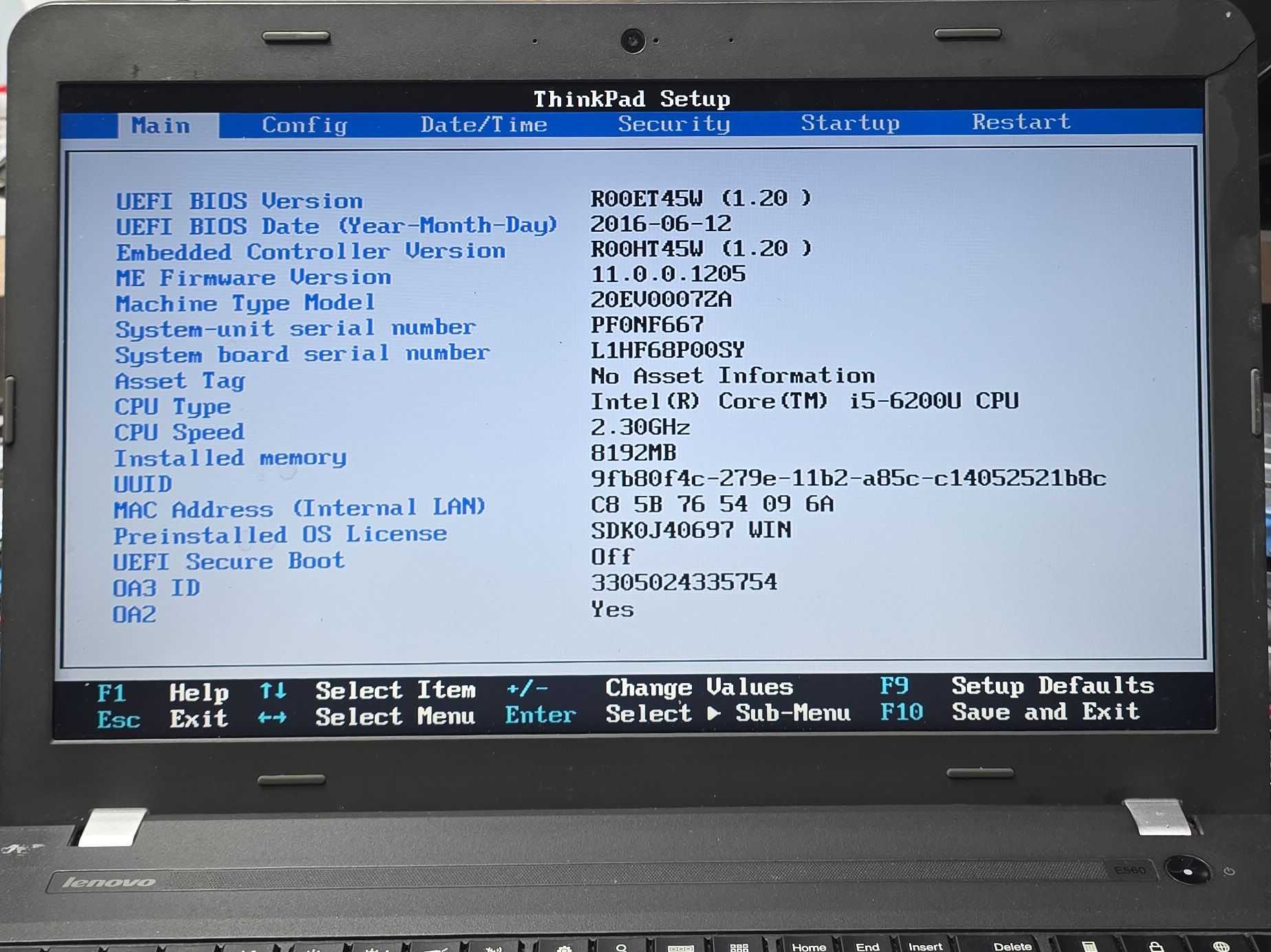Click the ThinkPad Setup title
The image size is (1271, 952).
point(632,99)
